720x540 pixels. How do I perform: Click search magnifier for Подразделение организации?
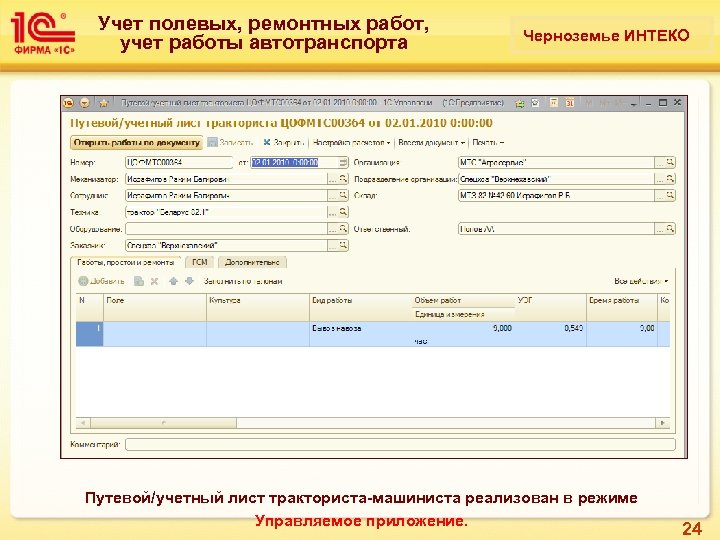(x=670, y=179)
